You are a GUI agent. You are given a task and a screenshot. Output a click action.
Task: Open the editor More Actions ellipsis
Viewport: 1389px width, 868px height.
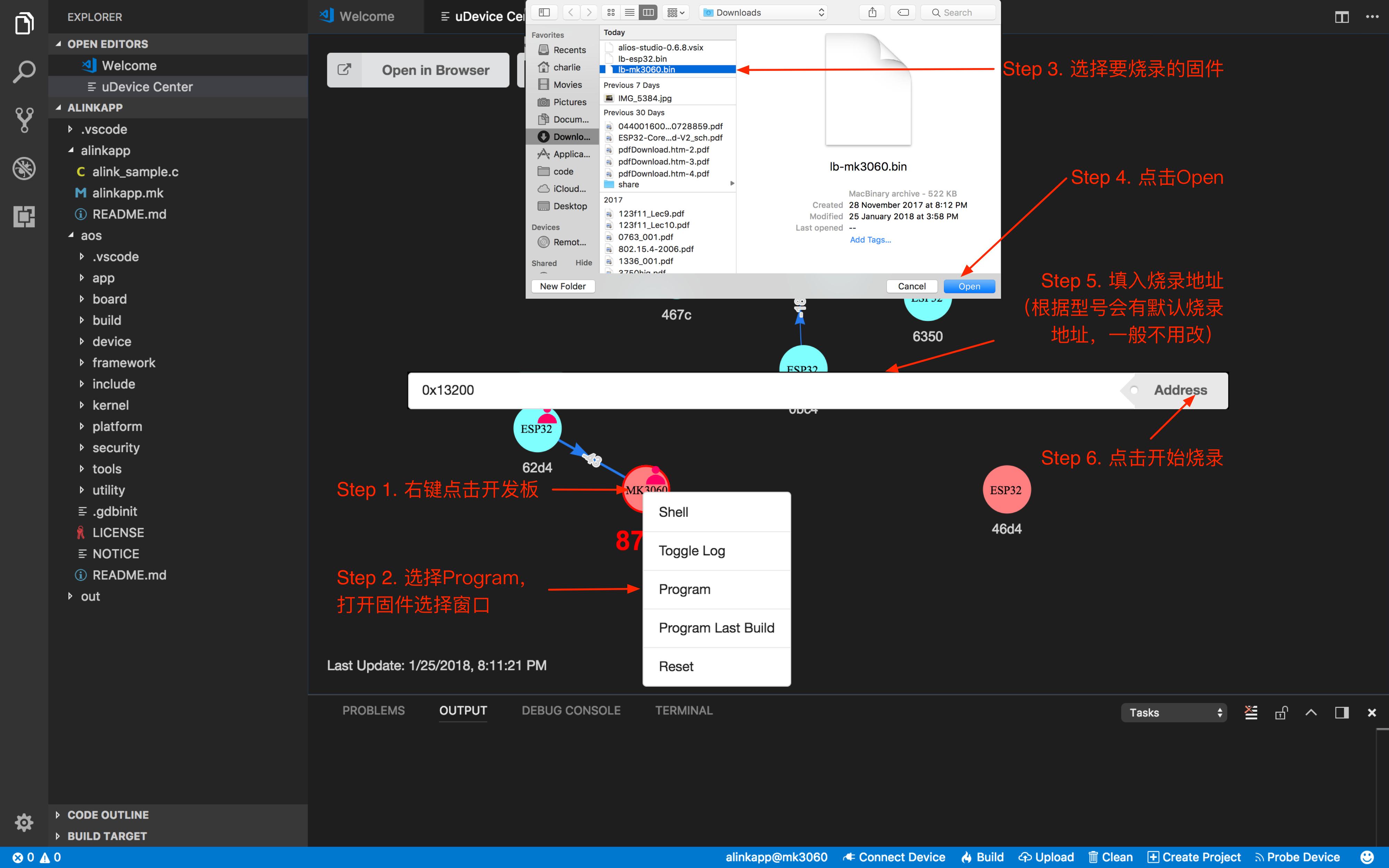coord(1372,17)
